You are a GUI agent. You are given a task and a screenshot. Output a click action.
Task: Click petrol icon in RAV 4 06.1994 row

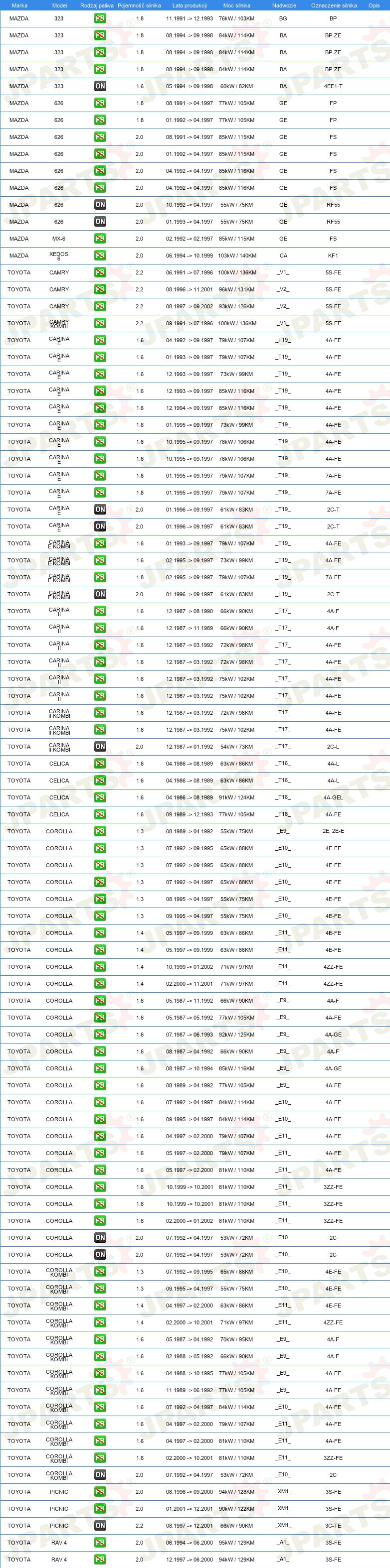pos(100,1543)
